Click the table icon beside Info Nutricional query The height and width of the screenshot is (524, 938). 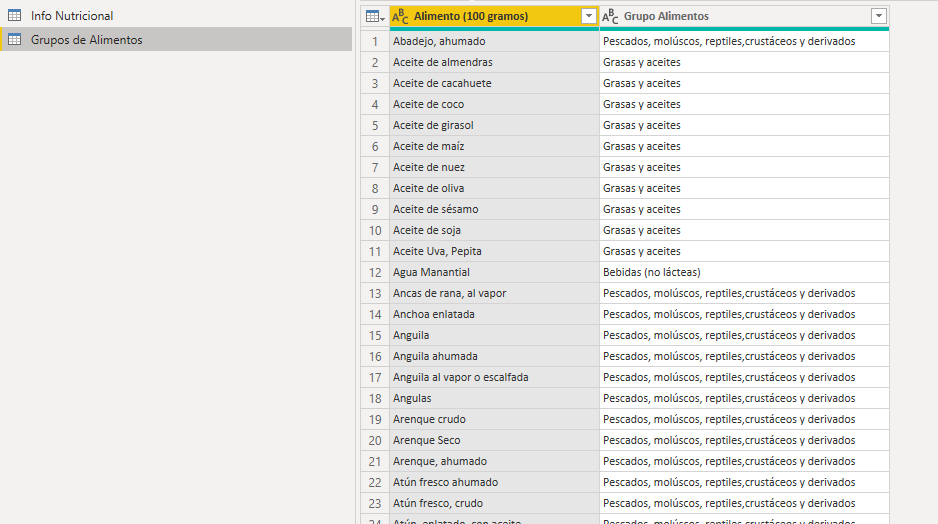(14, 16)
